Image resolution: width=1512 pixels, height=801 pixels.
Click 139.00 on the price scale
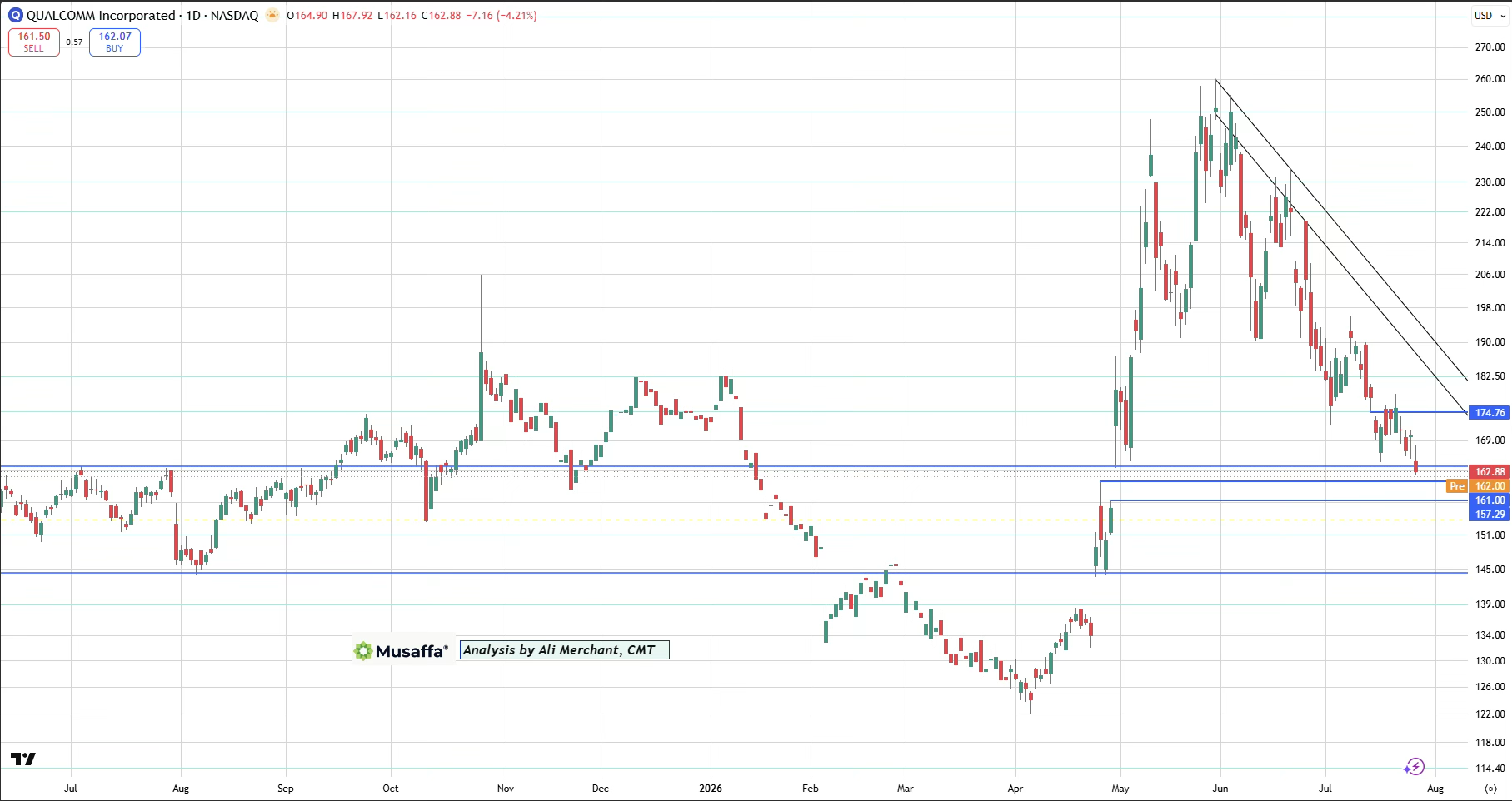tap(1490, 604)
